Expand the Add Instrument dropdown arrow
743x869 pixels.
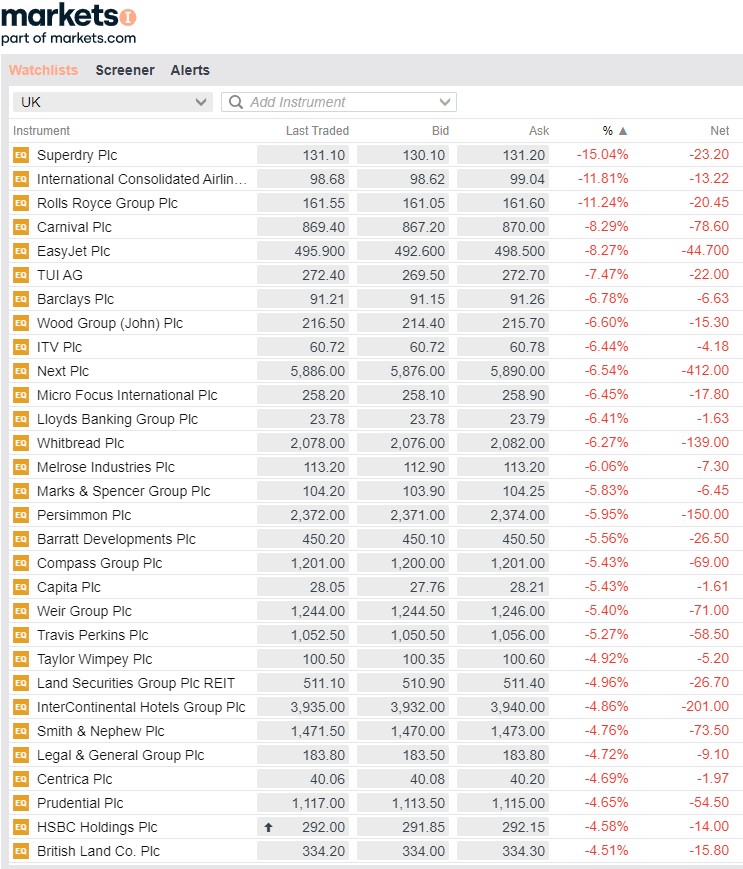click(x=445, y=102)
